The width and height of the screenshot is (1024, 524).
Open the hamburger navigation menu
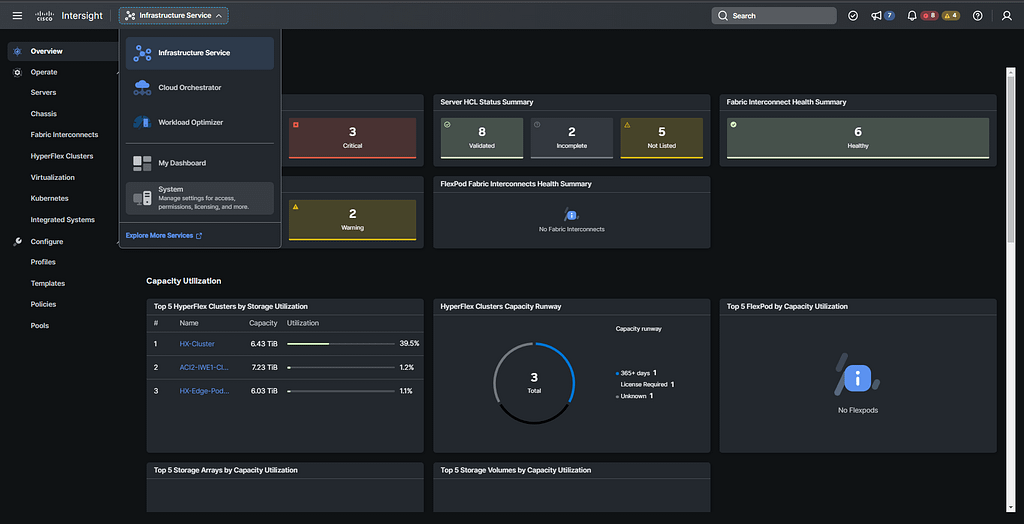point(17,16)
